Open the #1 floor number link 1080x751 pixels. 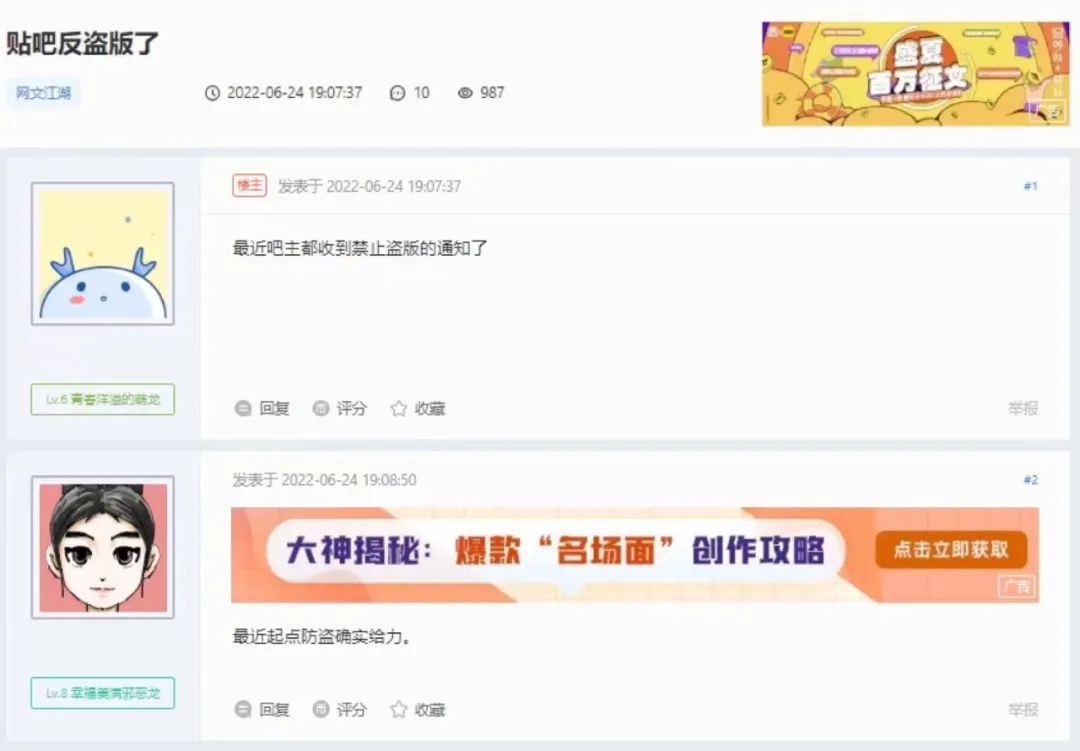1030,186
